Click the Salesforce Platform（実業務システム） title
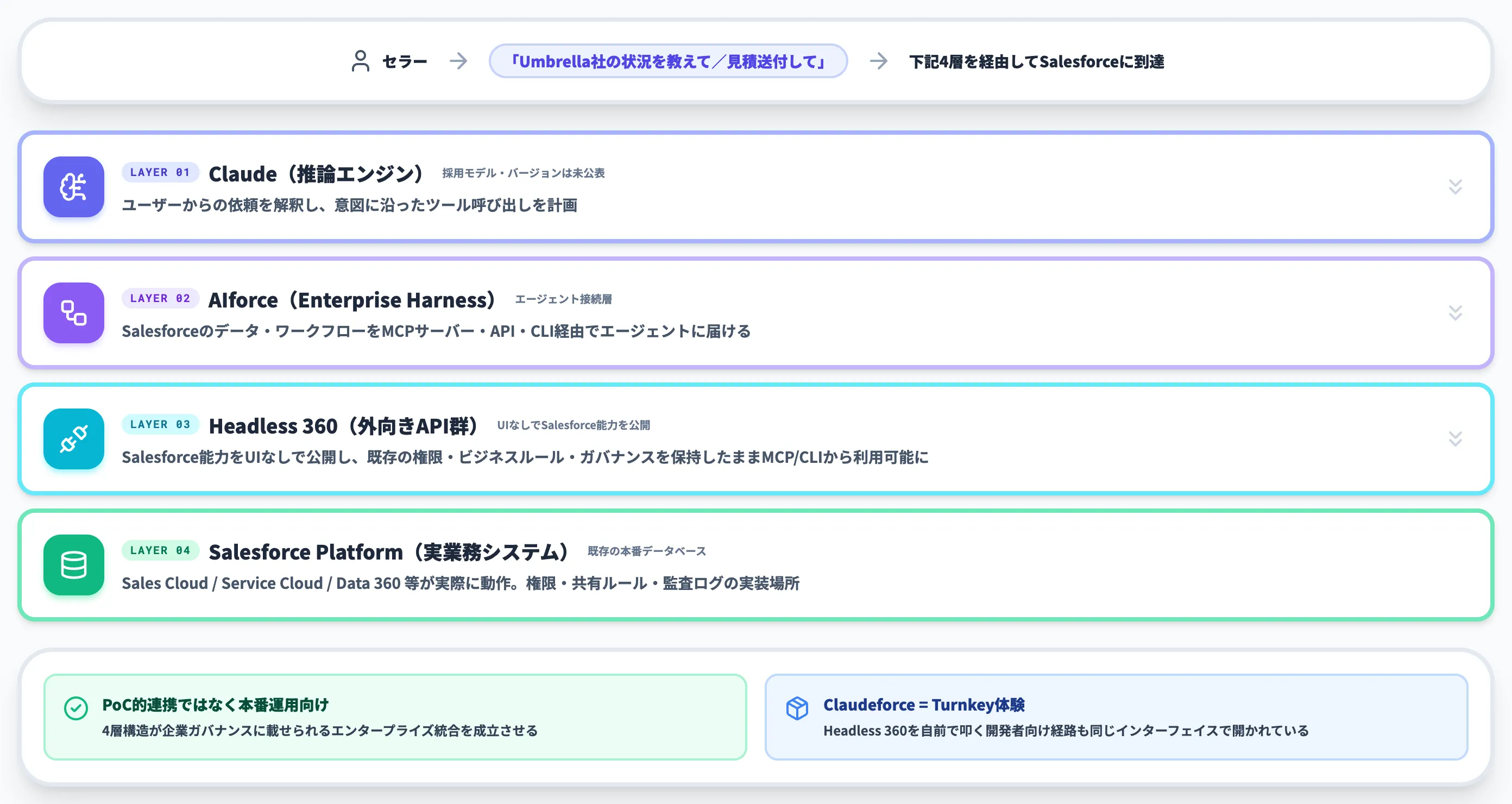 tap(388, 552)
